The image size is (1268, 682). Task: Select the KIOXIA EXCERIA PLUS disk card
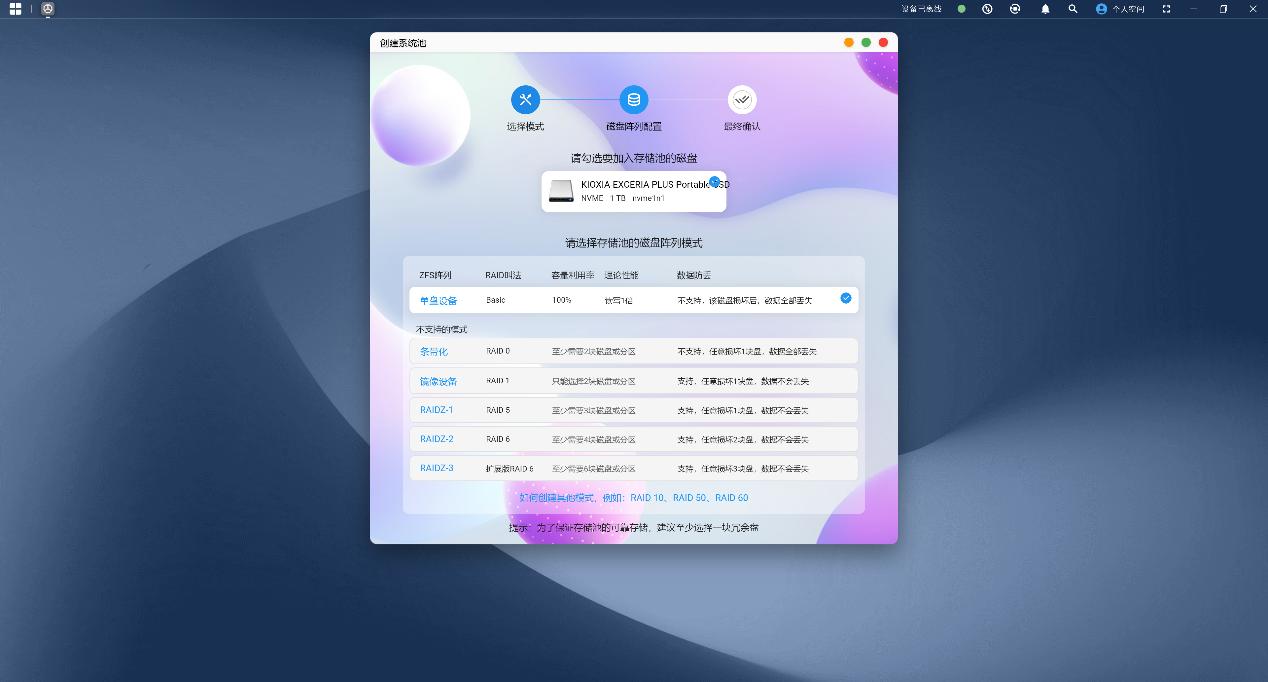(634, 191)
